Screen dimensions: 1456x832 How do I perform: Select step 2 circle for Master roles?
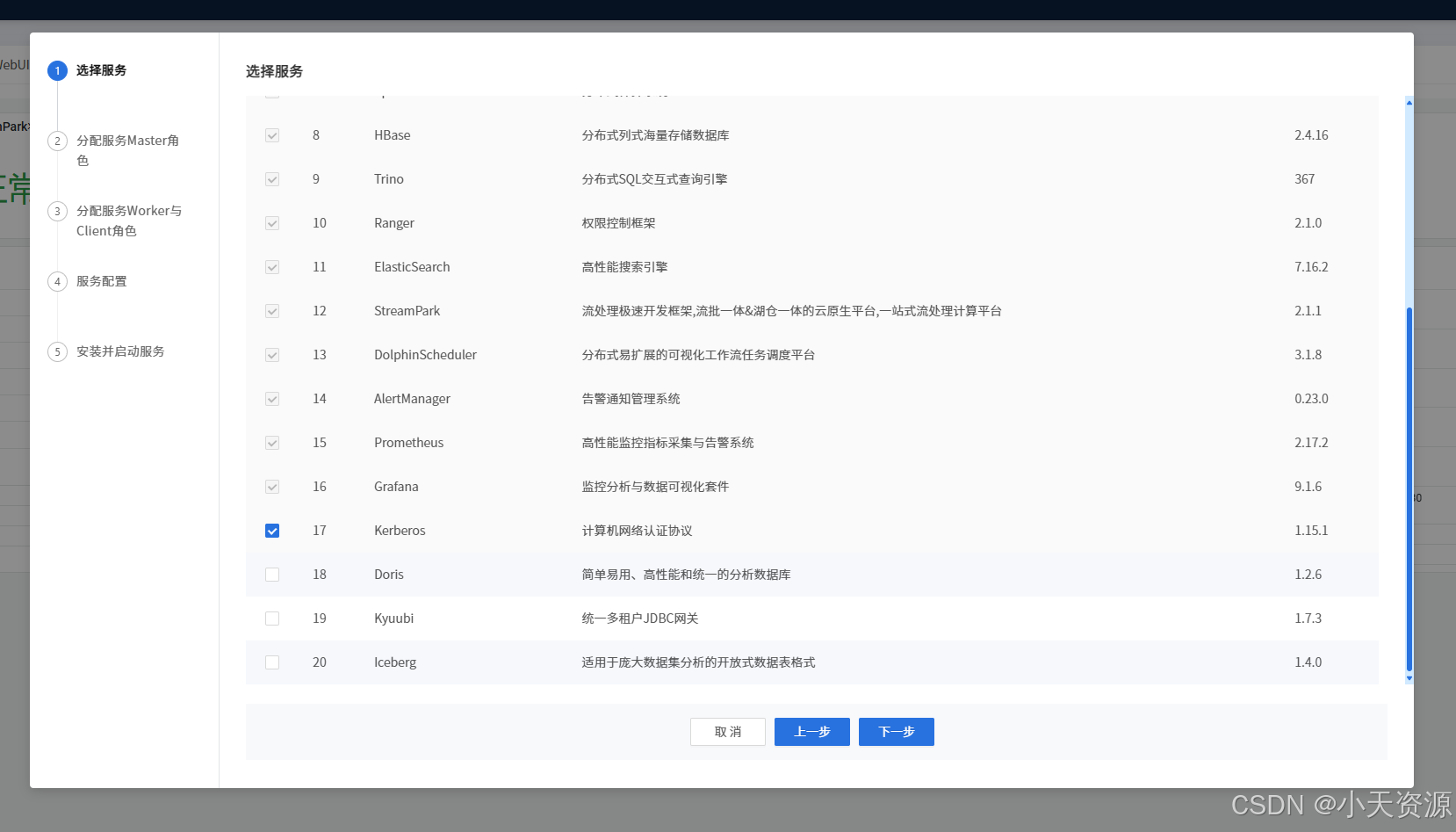[57, 141]
